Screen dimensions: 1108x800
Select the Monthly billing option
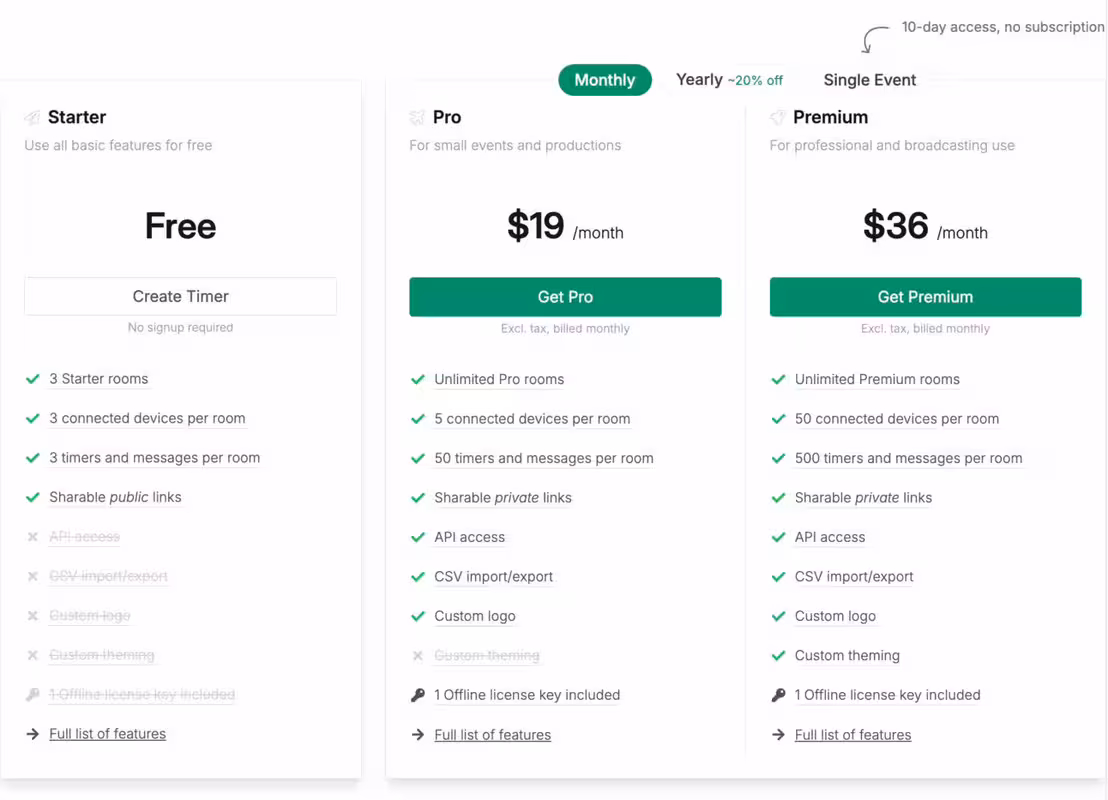605,80
